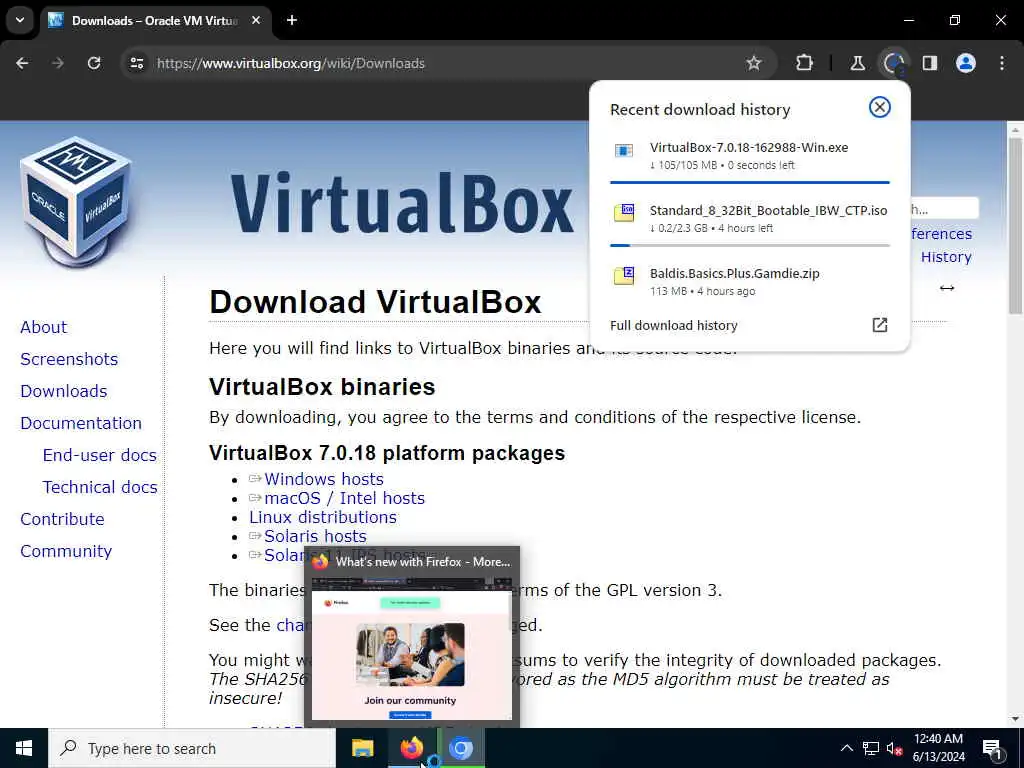Screen dimensions: 1024x768
Task: Open the tab search dropdown arrow
Action: 20,20
